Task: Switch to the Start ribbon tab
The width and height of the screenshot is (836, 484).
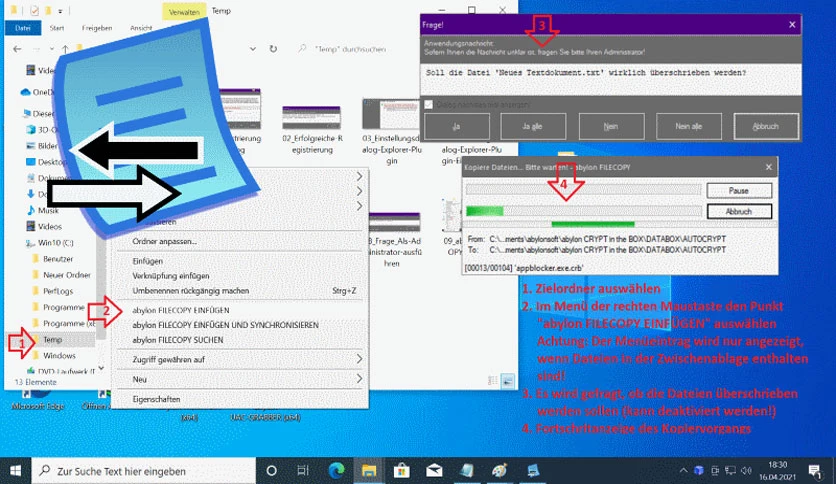Action: (57, 28)
